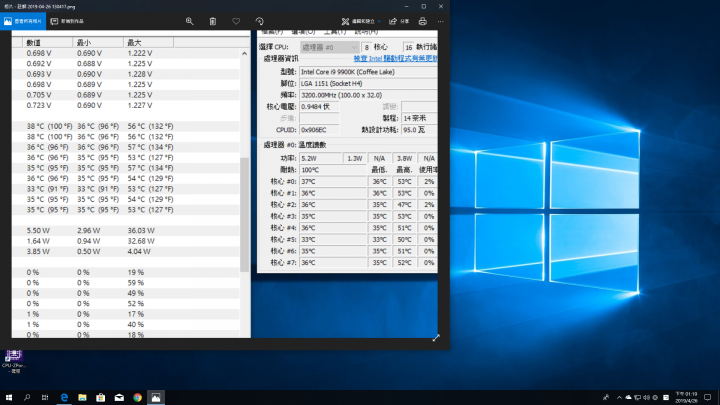Click the fullscreen expand arrow icon
Viewport: 720px width, 405px height.
click(x=436, y=338)
